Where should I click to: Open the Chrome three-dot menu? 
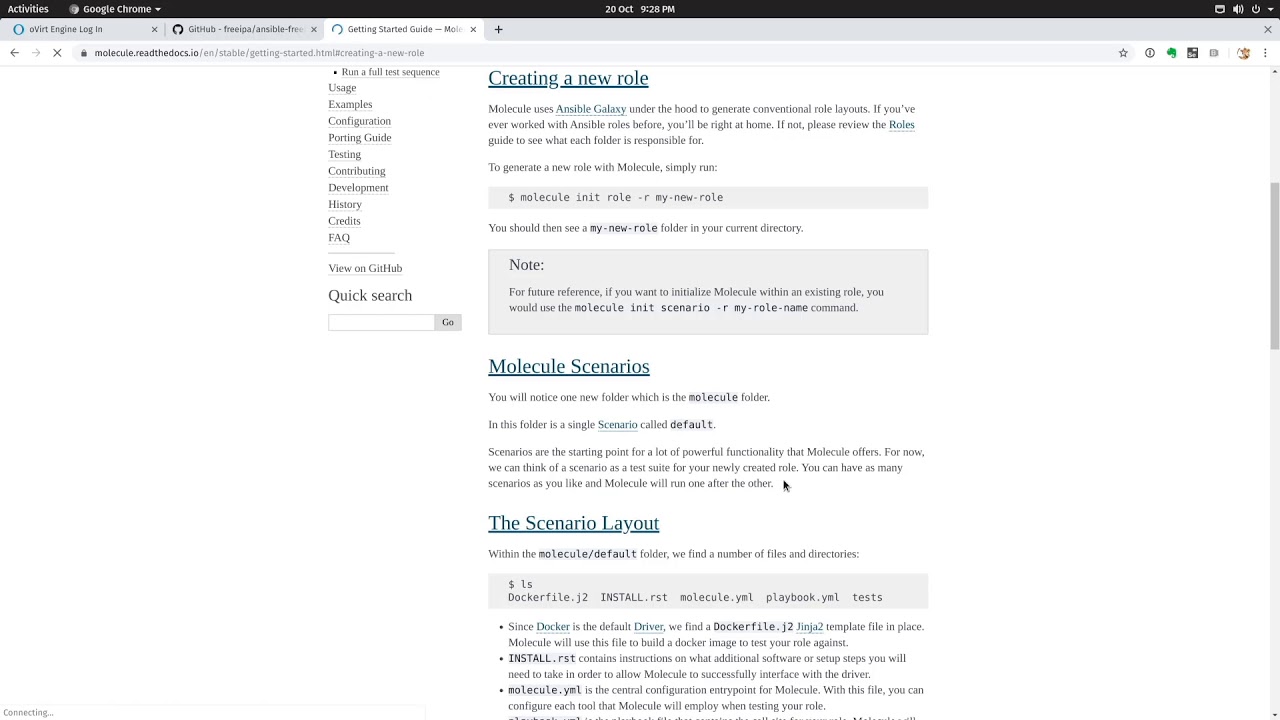pyautogui.click(x=1265, y=53)
